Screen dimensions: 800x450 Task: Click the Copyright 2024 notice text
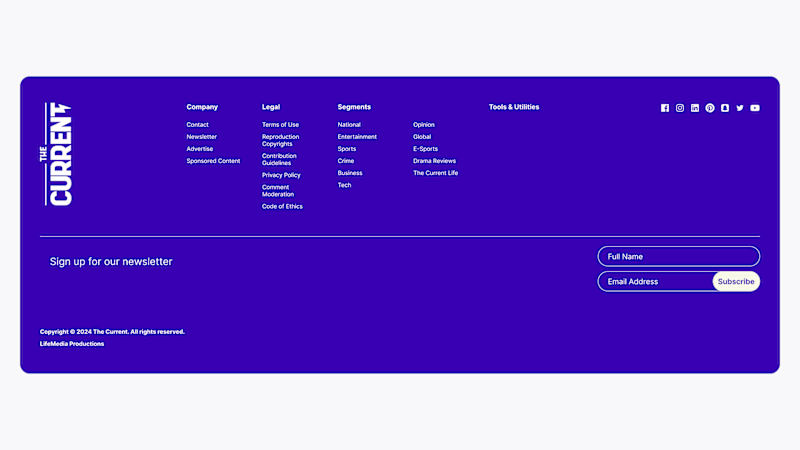pos(112,332)
